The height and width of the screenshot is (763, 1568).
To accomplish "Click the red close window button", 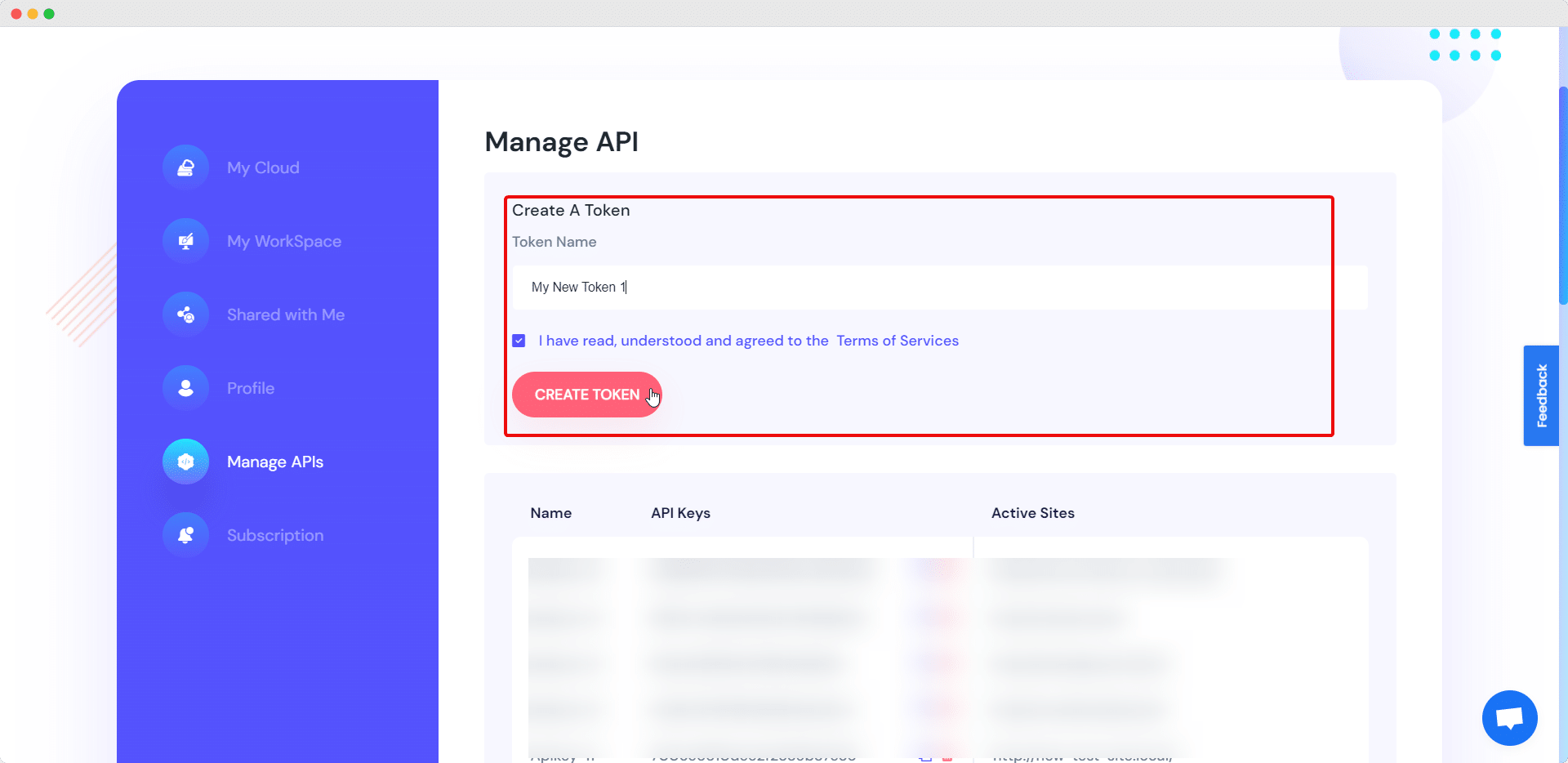I will coord(16,14).
